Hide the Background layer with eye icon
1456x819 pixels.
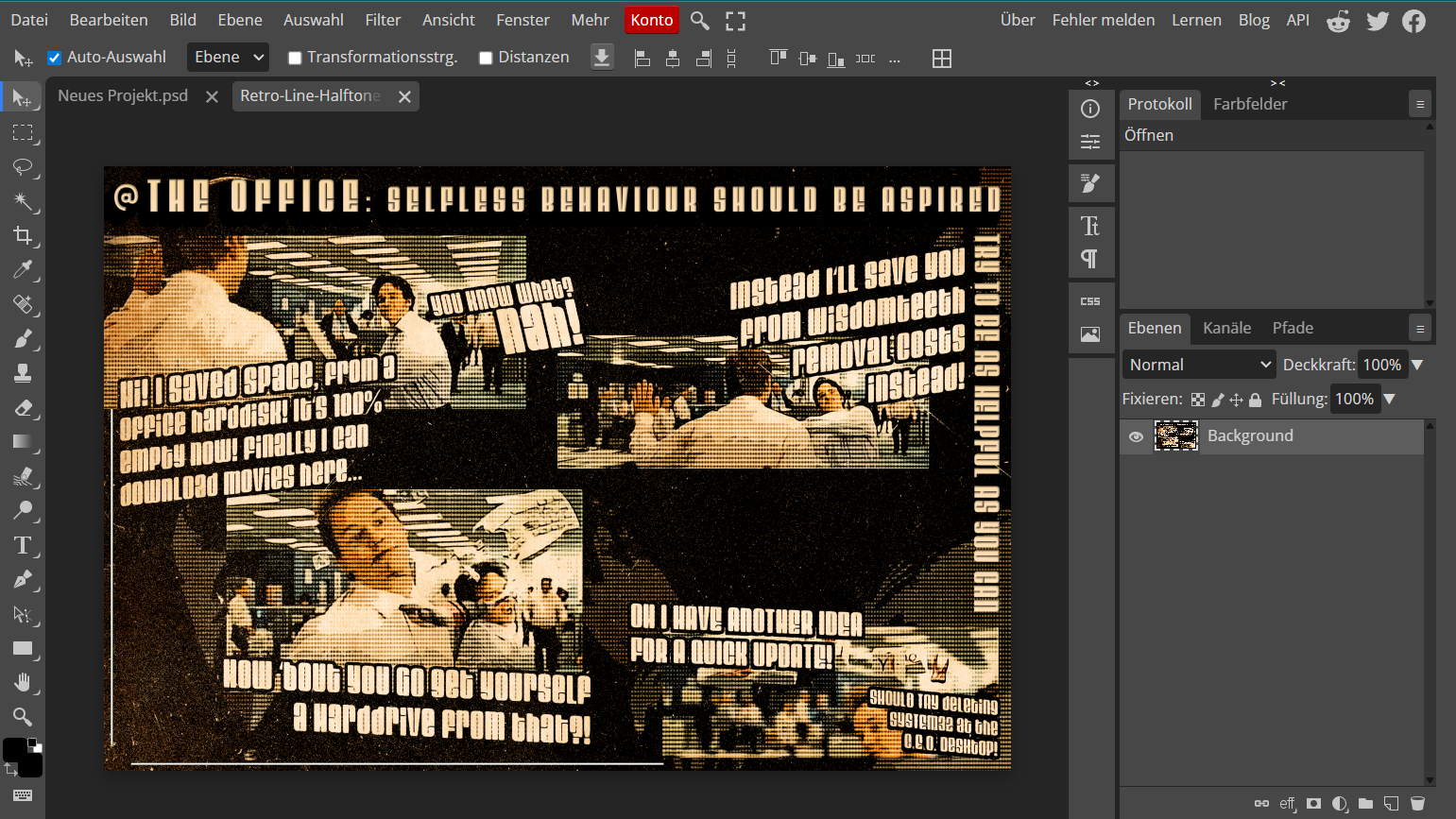pyautogui.click(x=1136, y=436)
